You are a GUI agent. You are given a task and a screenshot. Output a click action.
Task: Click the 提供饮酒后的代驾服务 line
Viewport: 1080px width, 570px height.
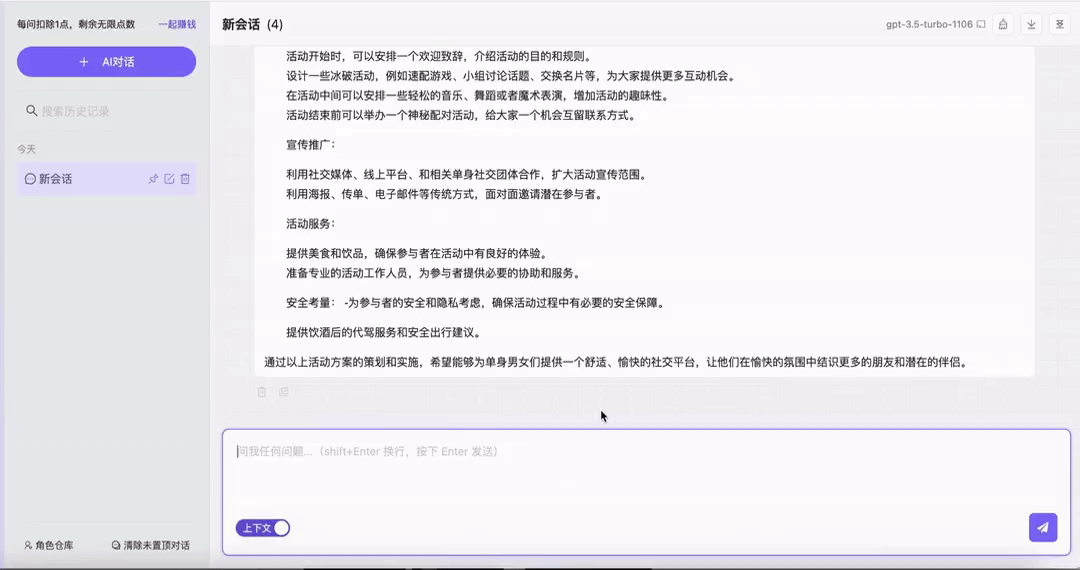tap(384, 332)
